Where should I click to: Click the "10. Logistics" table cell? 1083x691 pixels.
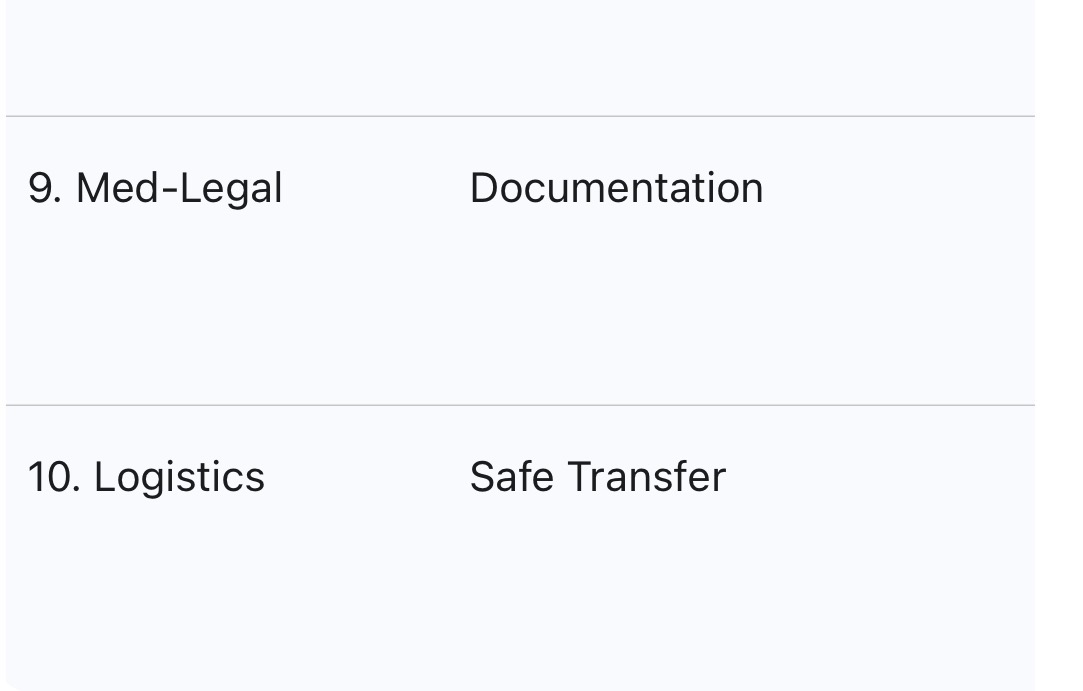pyautogui.click(x=146, y=477)
